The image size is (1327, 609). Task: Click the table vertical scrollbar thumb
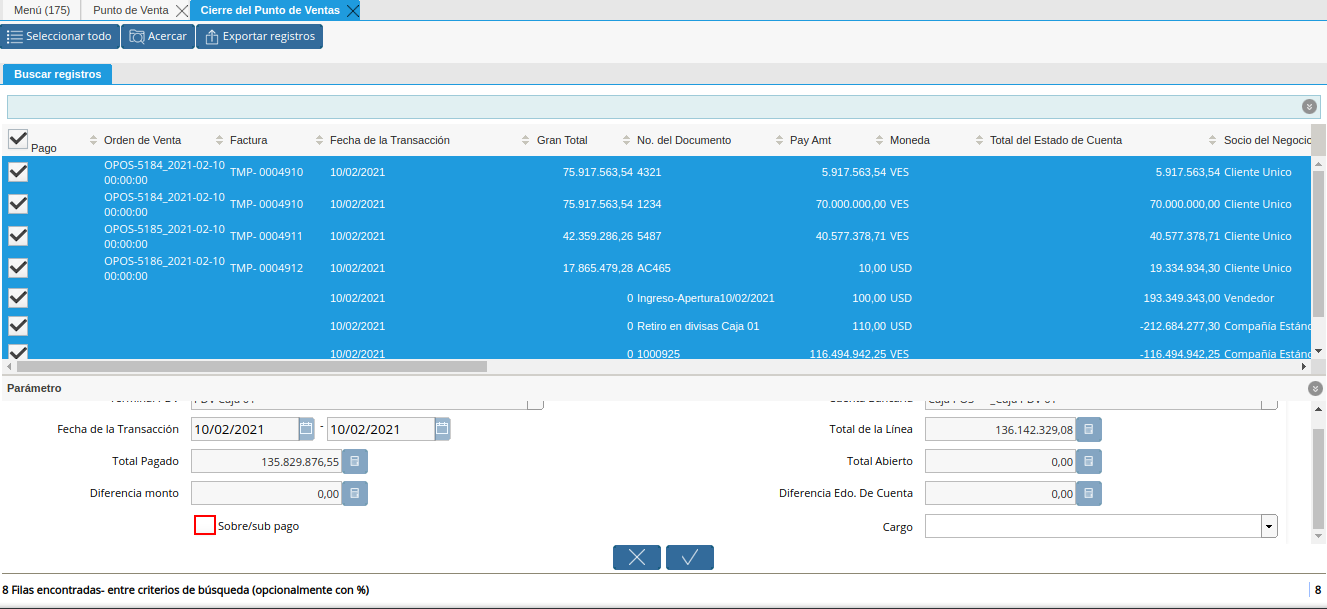(x=1318, y=245)
